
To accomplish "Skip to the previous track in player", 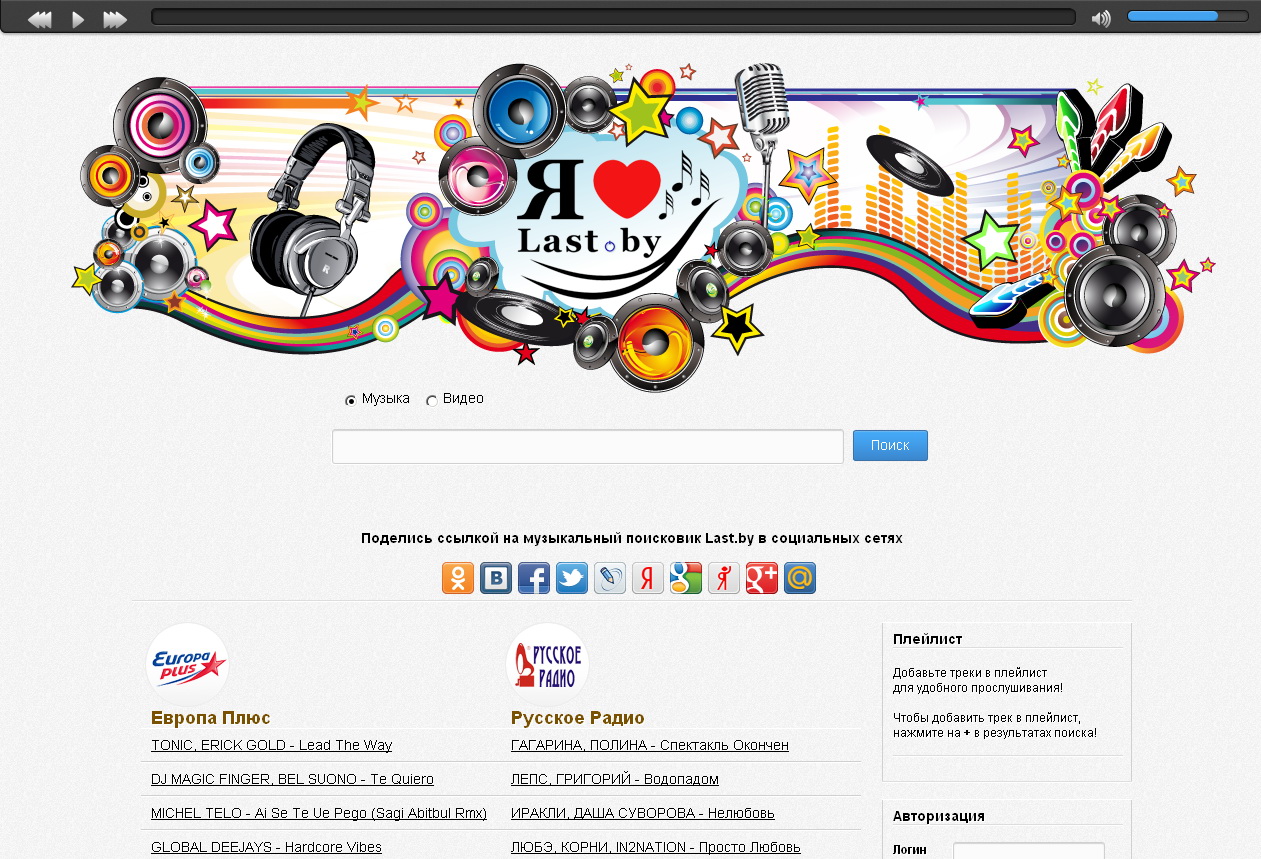I will (39, 19).
